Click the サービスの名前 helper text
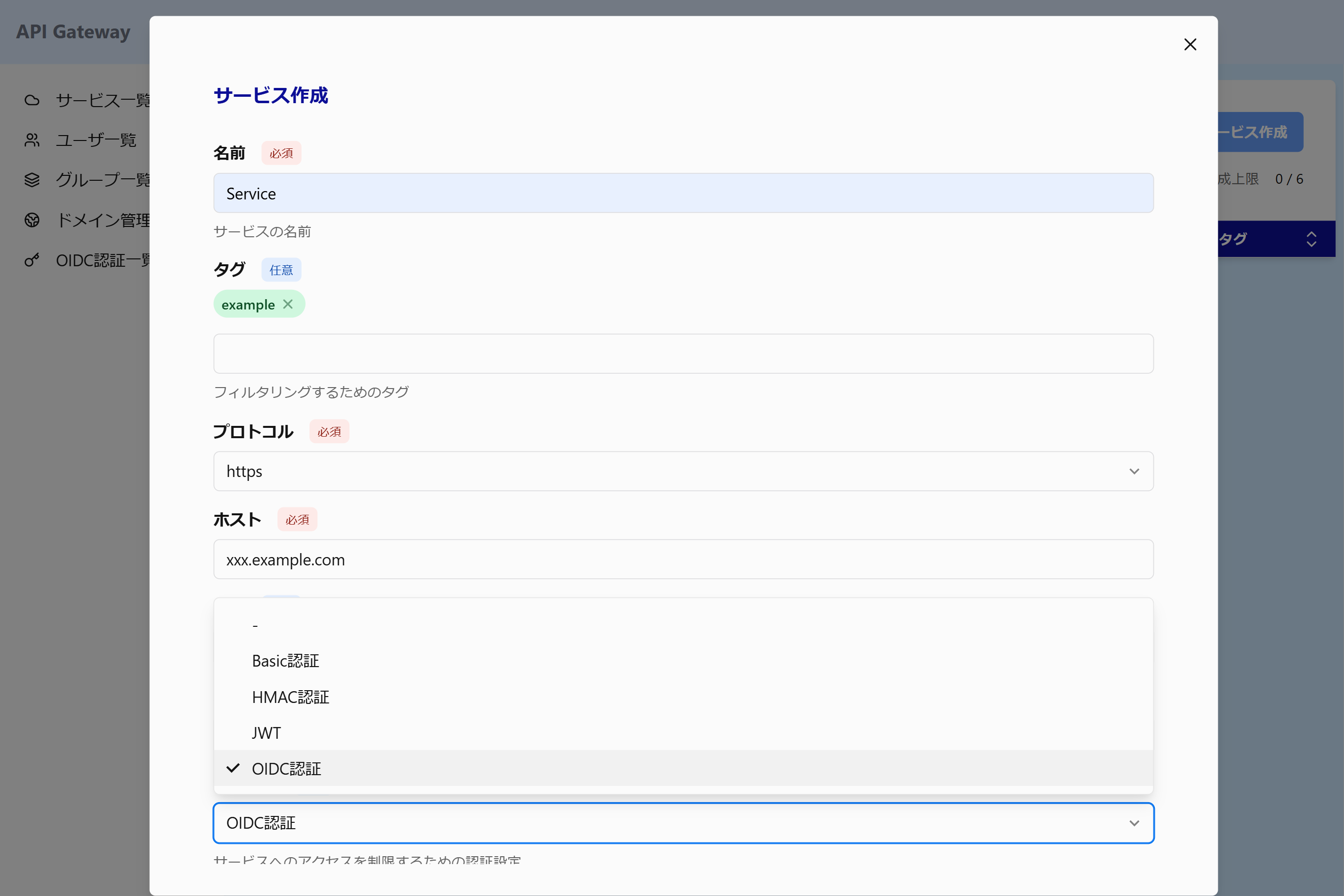Screen dimensions: 1344x896 tap(262, 231)
